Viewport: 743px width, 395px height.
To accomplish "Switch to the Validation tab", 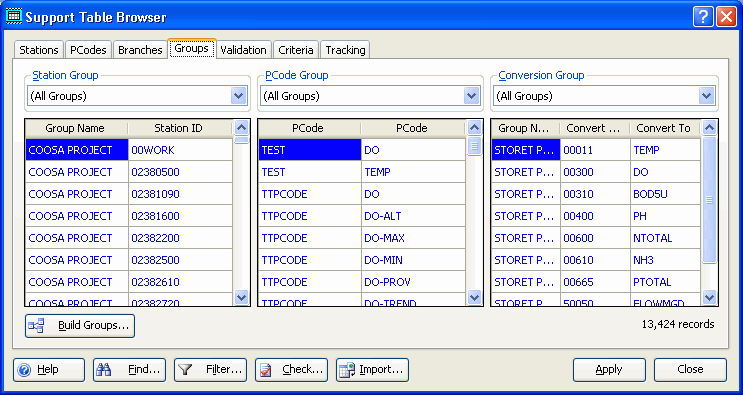I will click(x=243, y=50).
